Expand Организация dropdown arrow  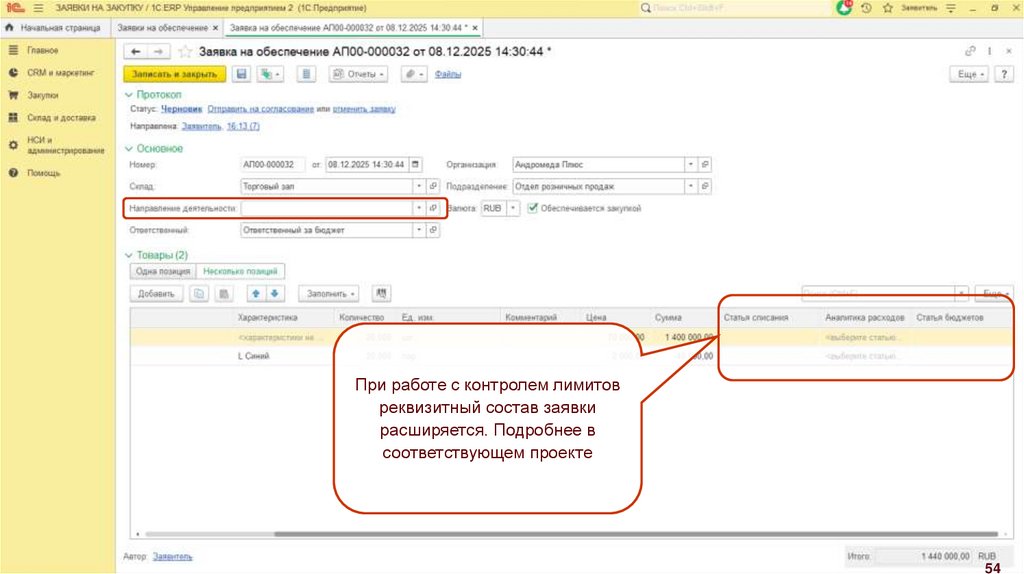[x=690, y=165]
